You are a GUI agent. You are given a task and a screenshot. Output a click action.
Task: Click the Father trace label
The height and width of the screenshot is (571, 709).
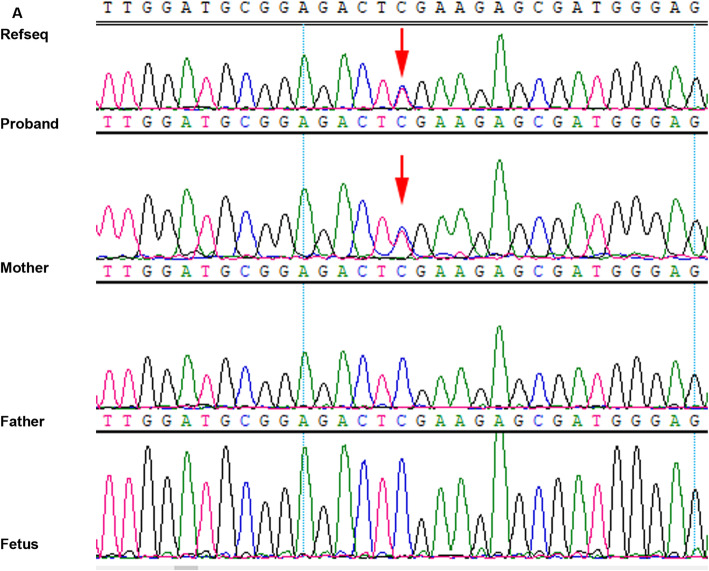click(23, 421)
